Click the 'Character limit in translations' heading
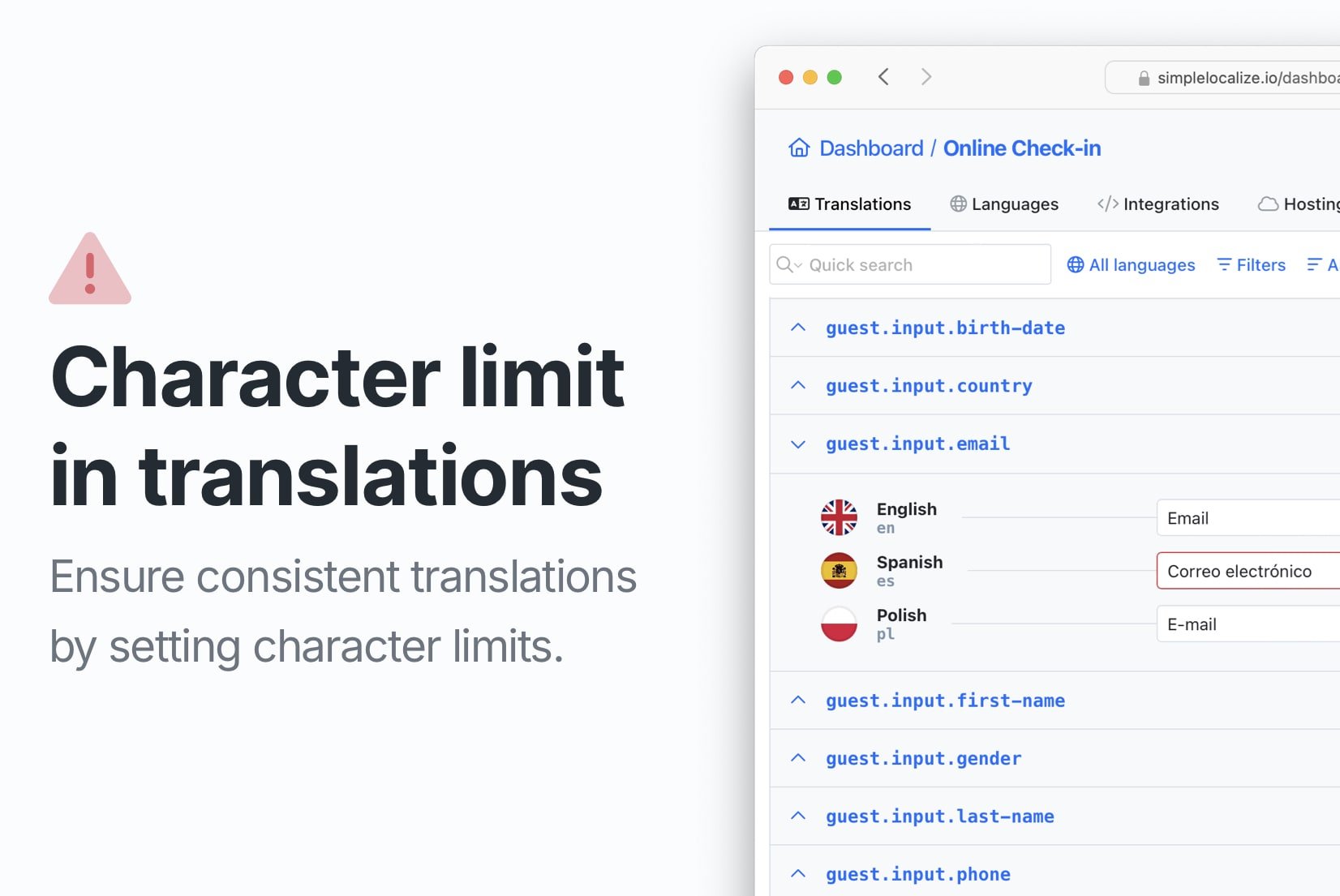Image resolution: width=1340 pixels, height=896 pixels. pyautogui.click(x=337, y=427)
